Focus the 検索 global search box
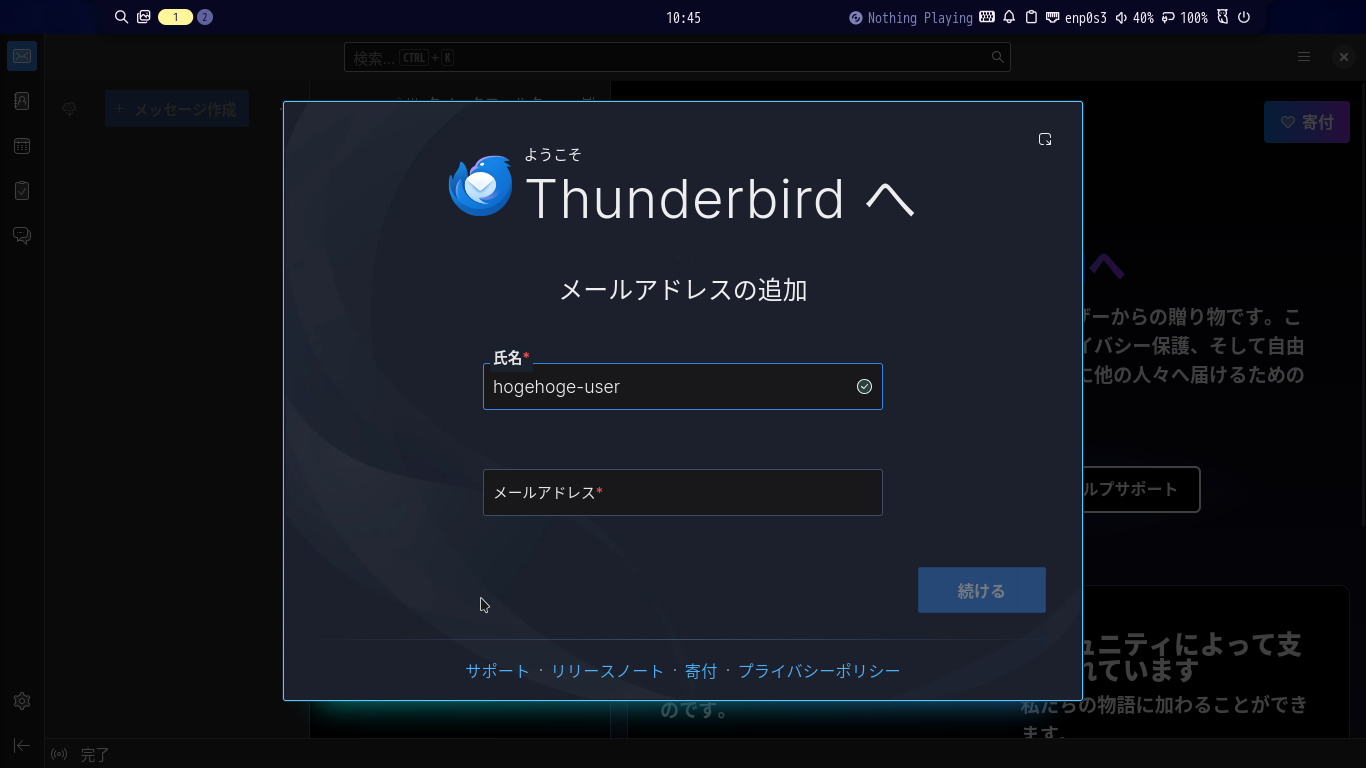The width and height of the screenshot is (1366, 768). coord(677,57)
